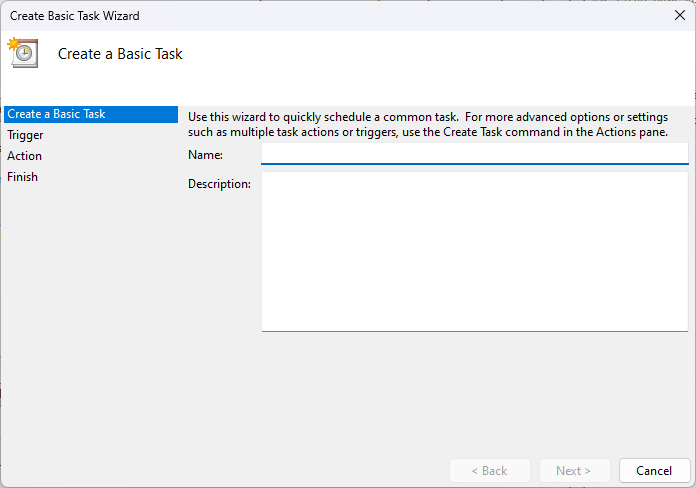696x488 pixels.
Task: Click the Name: field label
Action: (x=205, y=155)
